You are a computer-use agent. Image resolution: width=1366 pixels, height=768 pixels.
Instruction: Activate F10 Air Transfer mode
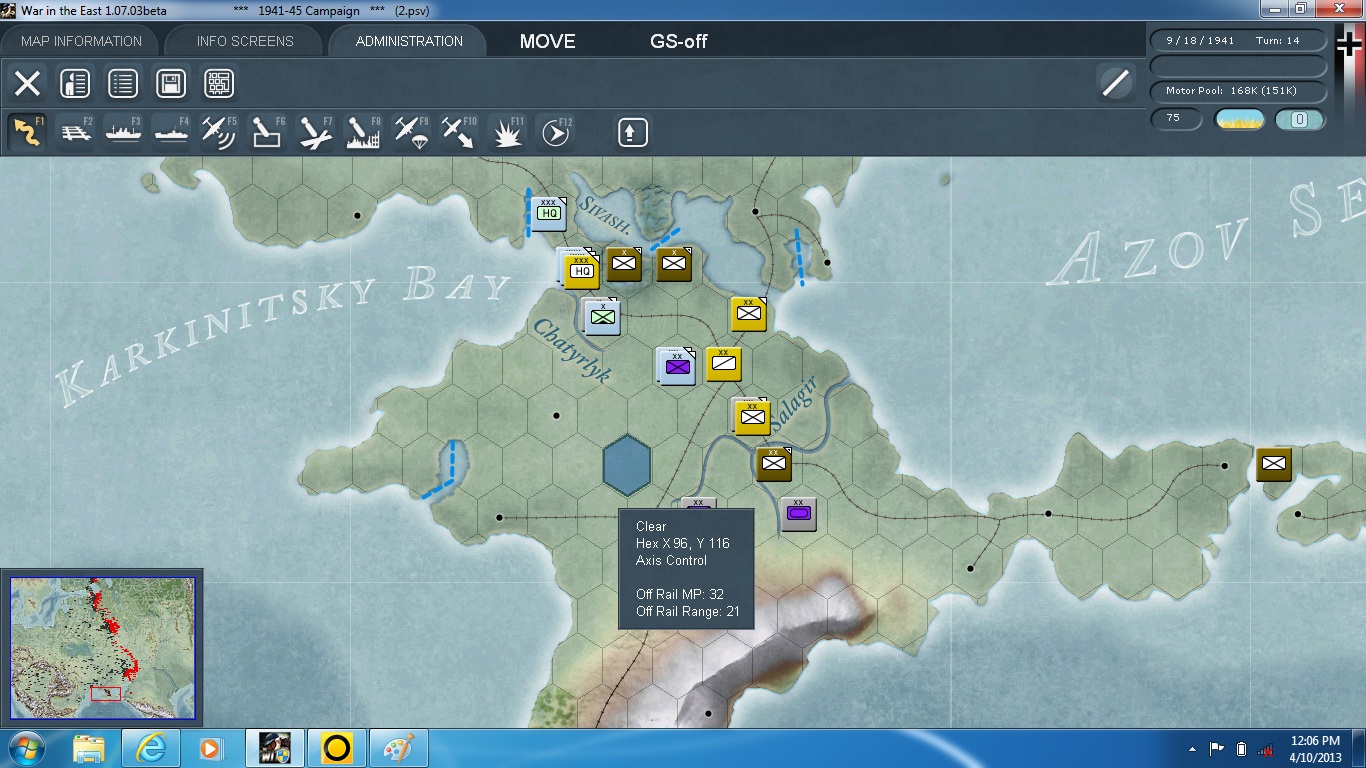(x=460, y=132)
